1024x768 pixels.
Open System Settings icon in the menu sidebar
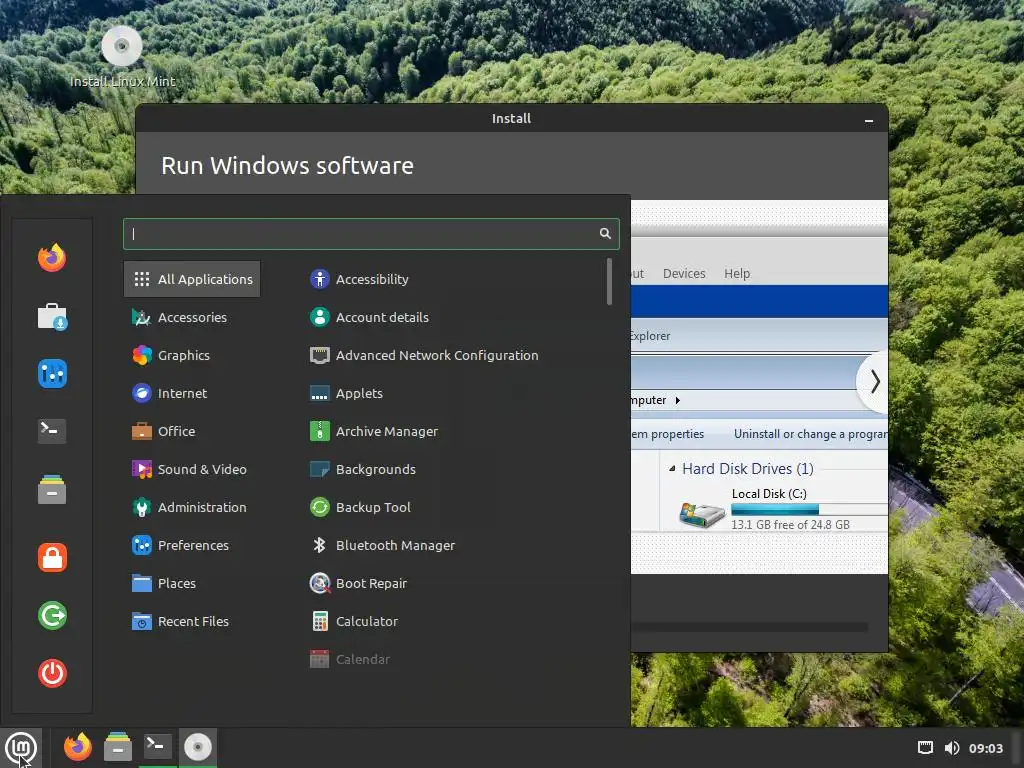(52, 374)
